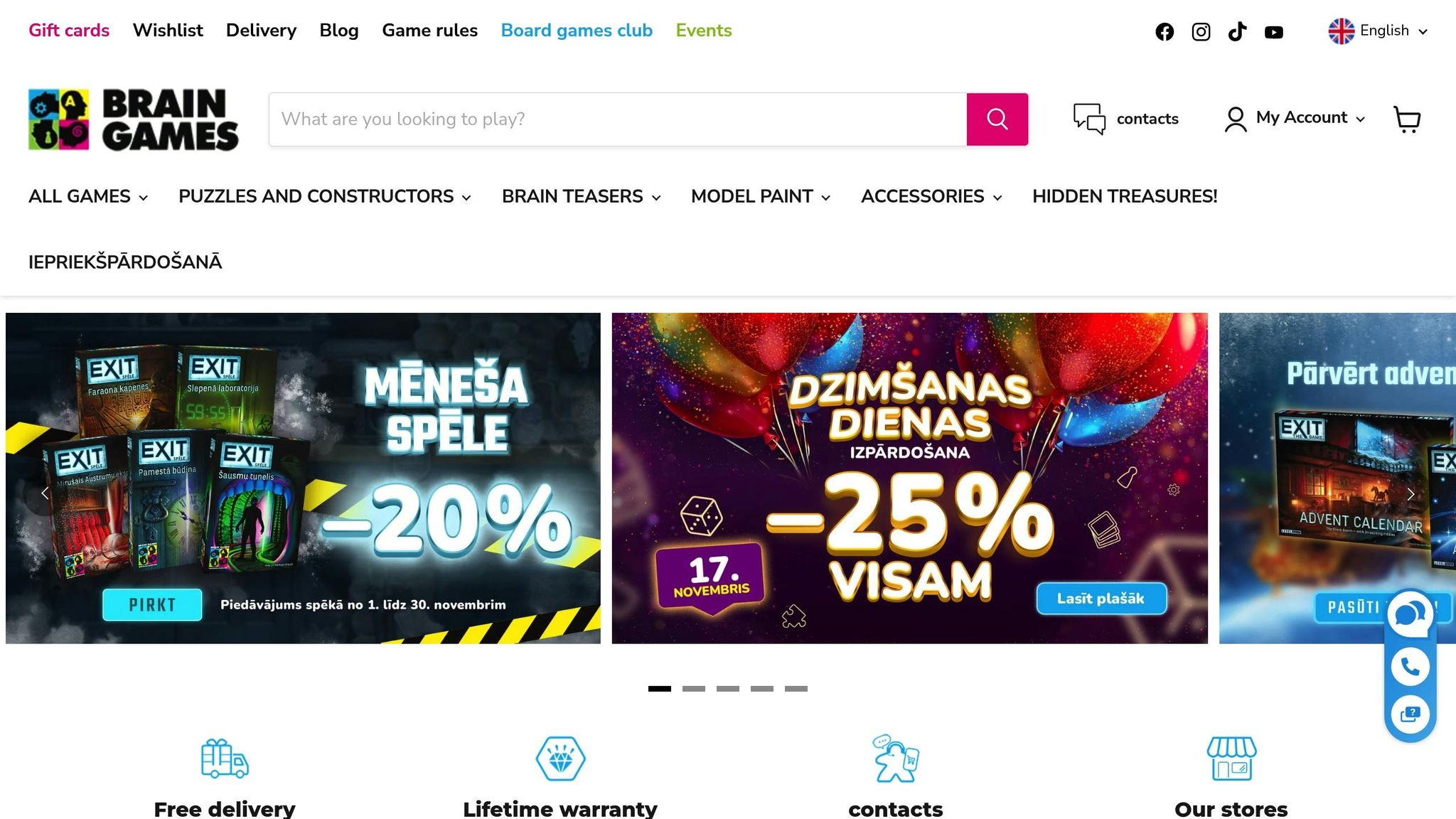Open the Gift cards link
1456x819 pixels.
[69, 31]
